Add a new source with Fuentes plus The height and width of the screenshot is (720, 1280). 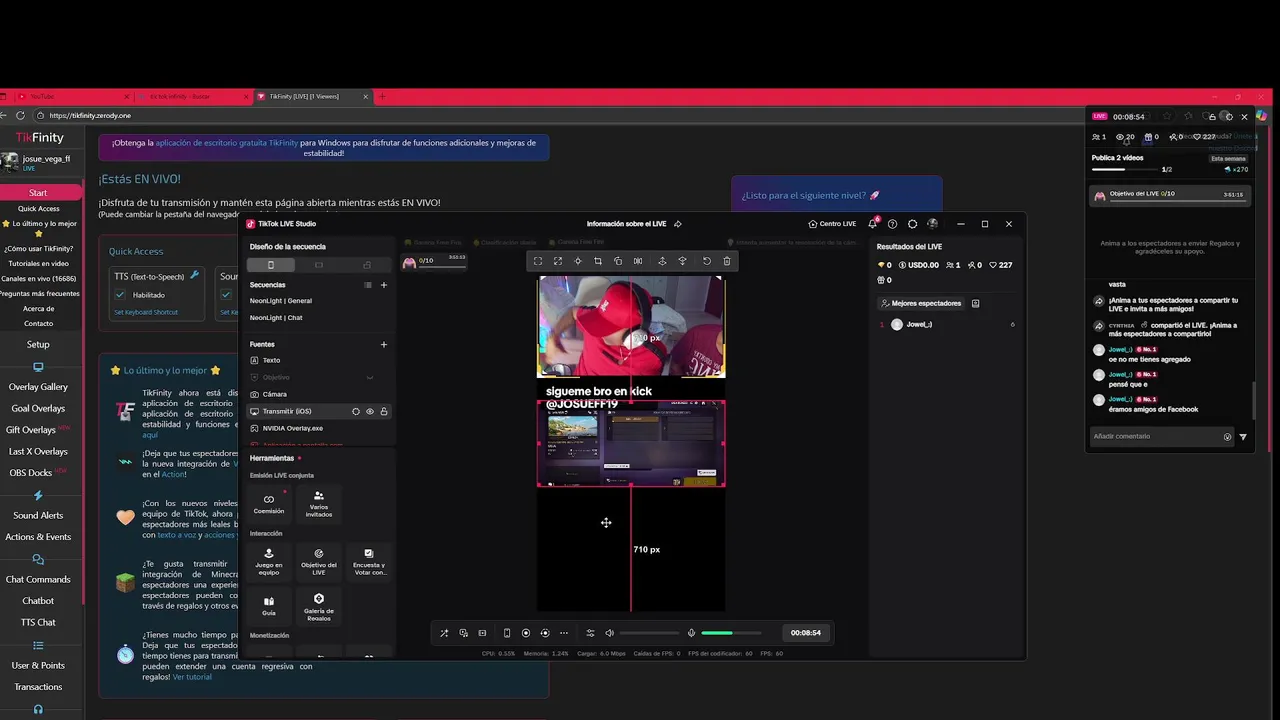[x=384, y=344]
